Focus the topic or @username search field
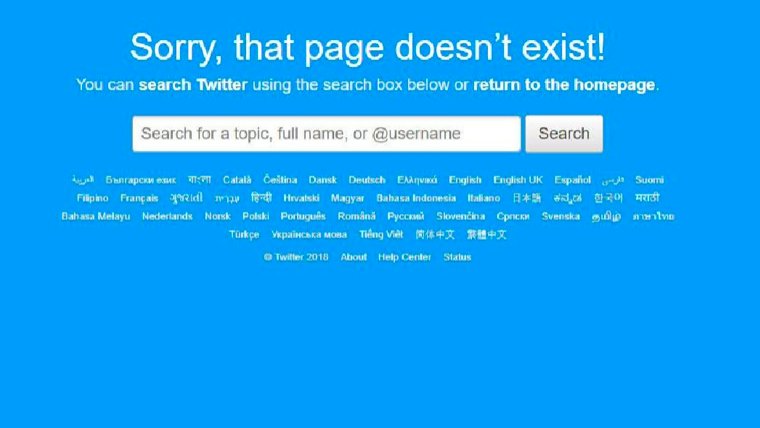The image size is (760, 428). 327,134
